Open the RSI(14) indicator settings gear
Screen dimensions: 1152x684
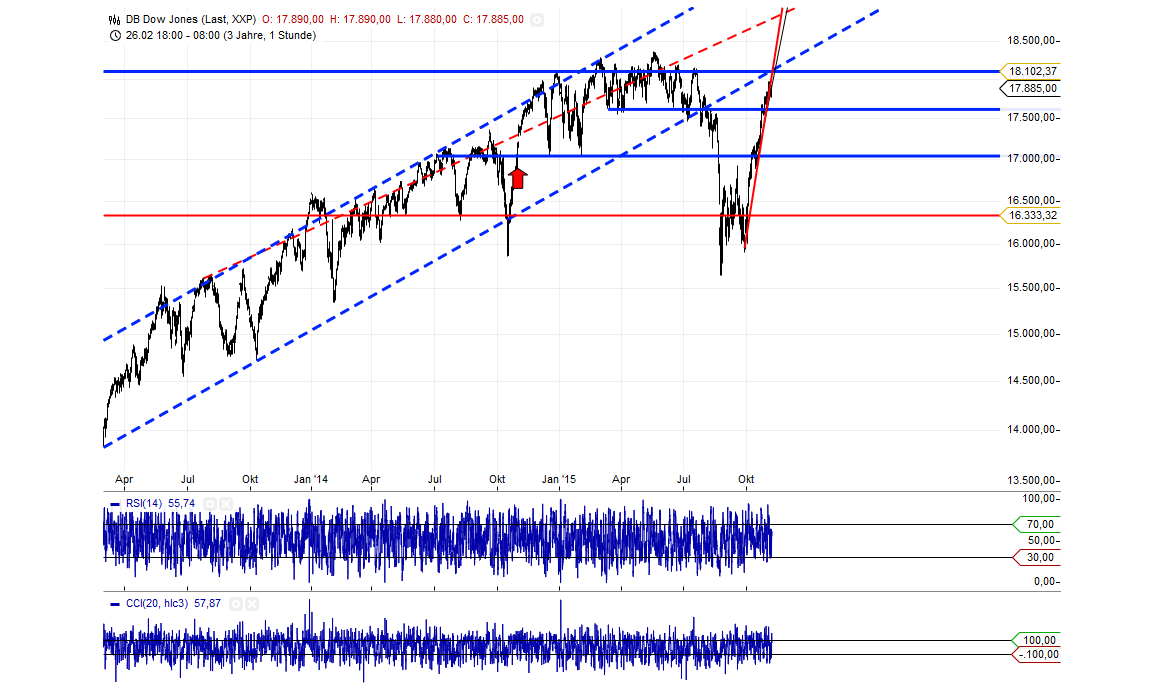tap(209, 503)
